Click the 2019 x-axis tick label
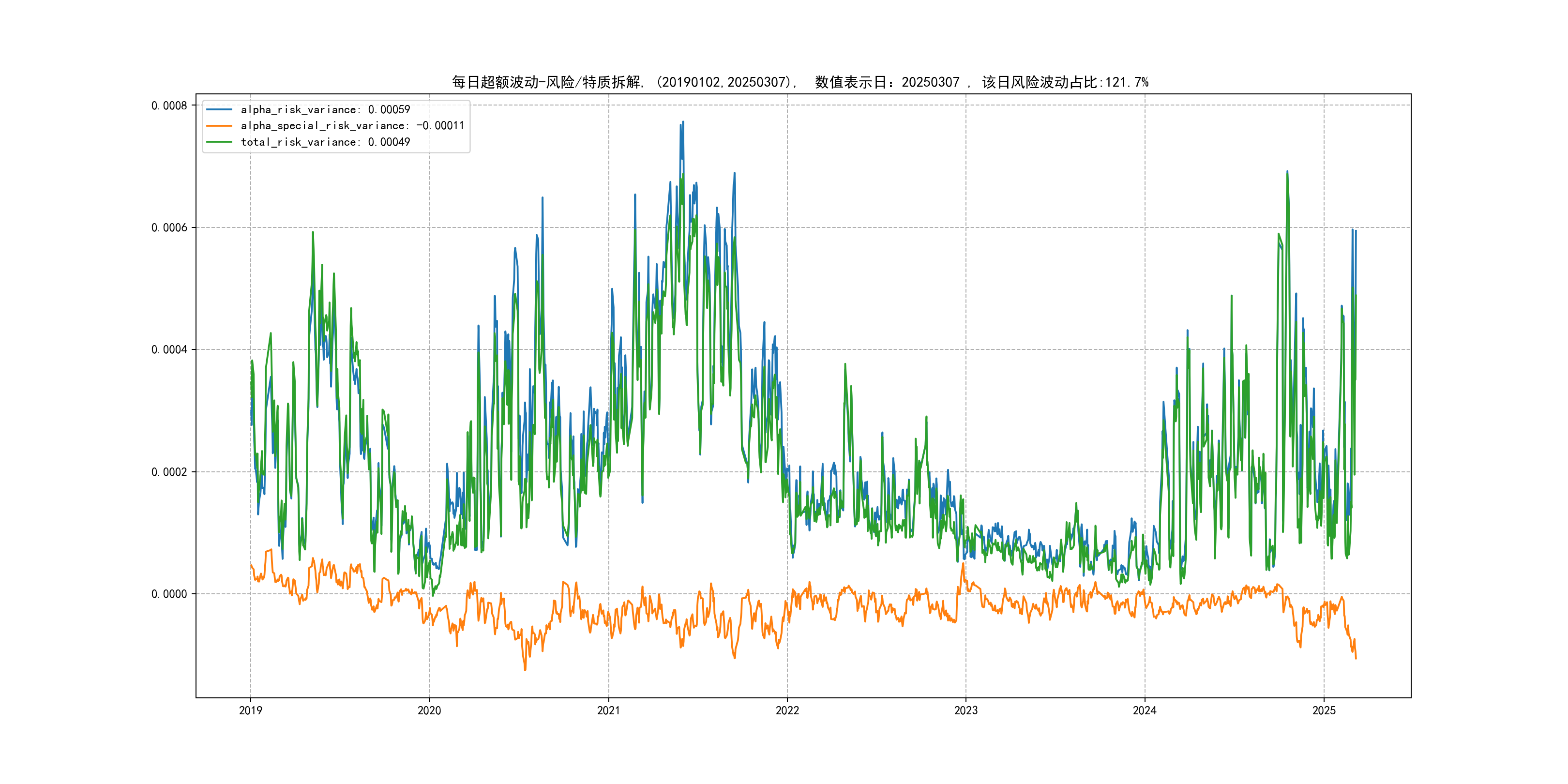Viewport: 1568px width, 784px height. (x=250, y=710)
